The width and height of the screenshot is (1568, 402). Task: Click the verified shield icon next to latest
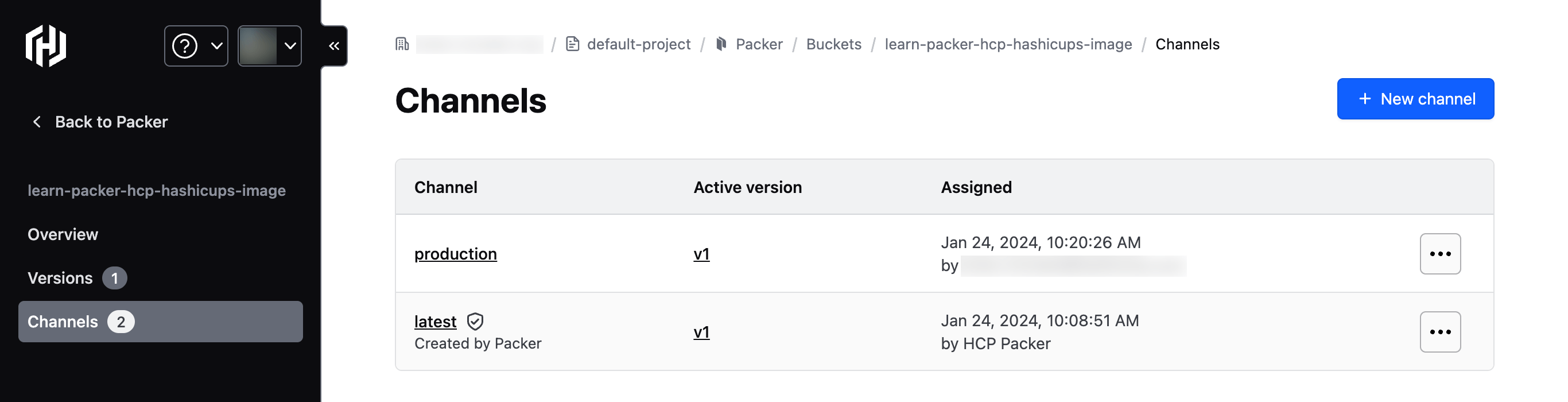(475, 321)
